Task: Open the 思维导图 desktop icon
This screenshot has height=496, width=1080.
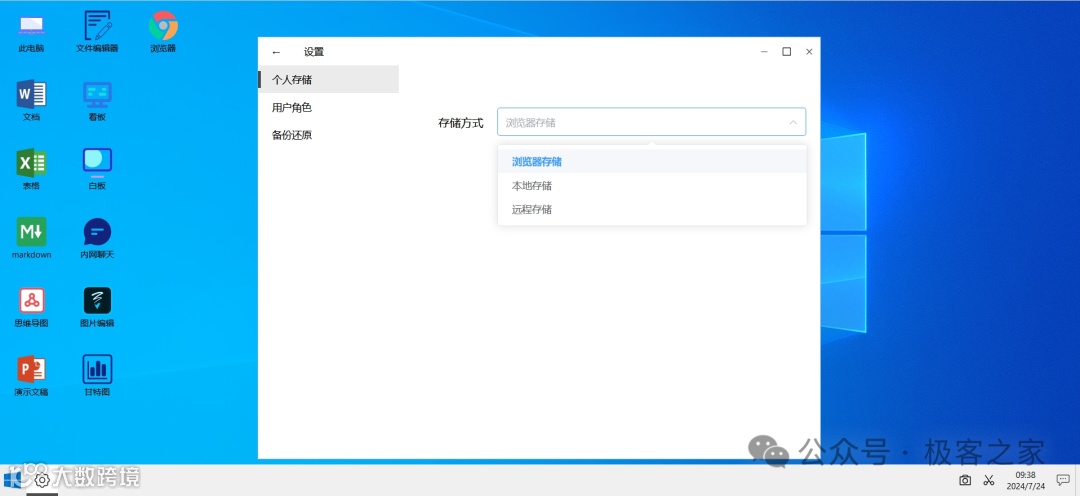Action: [31, 307]
